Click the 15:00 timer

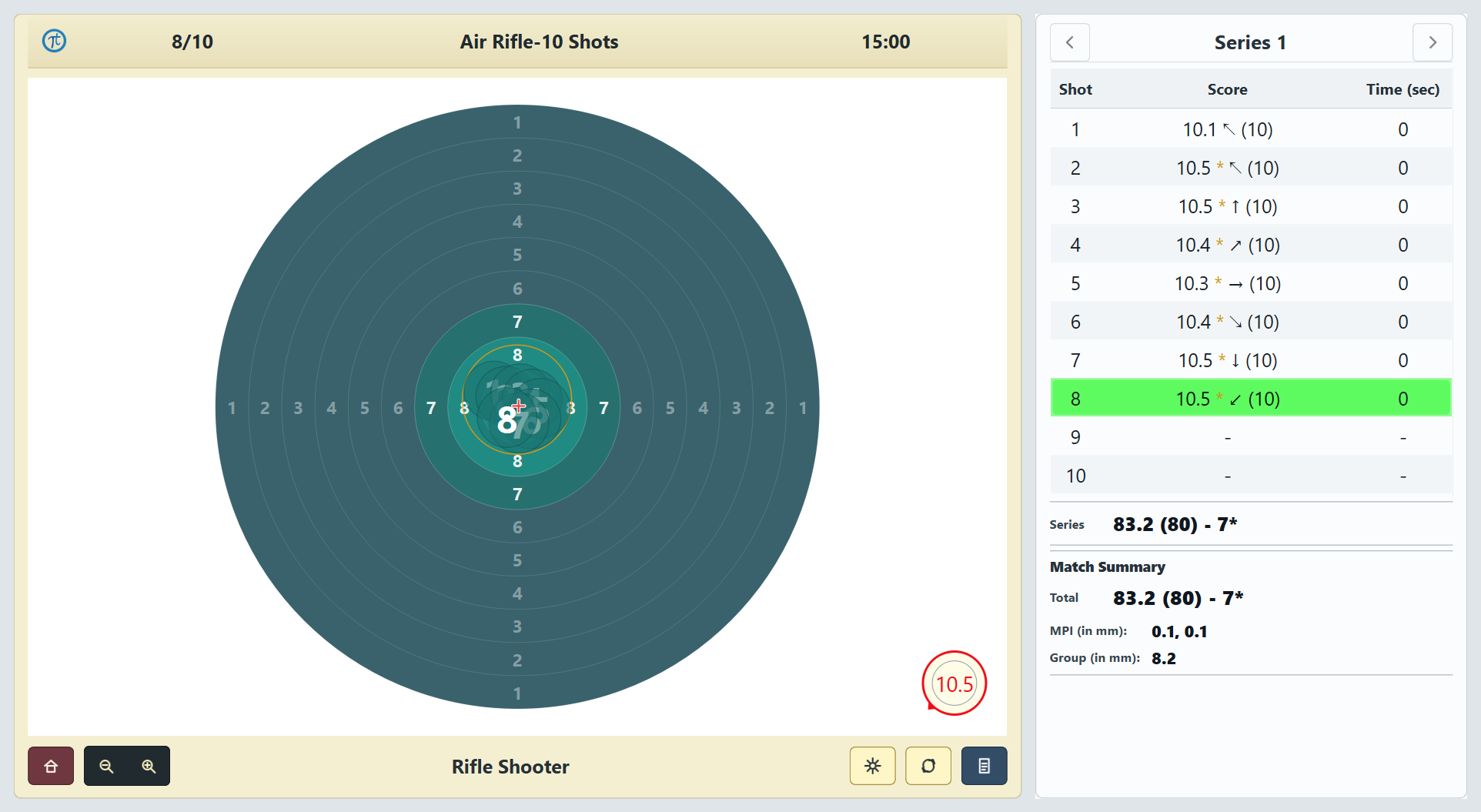885,42
